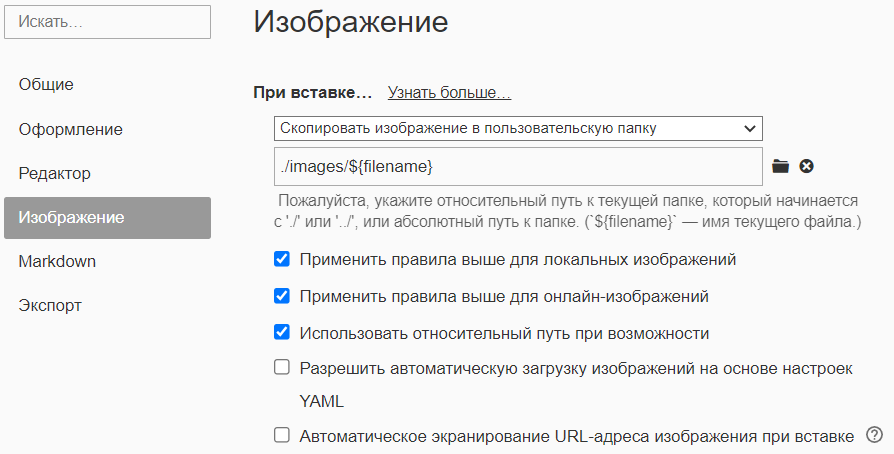Viewport: 894px width, 454px height.
Task: Click the Искать search field
Action: pyautogui.click(x=107, y=21)
